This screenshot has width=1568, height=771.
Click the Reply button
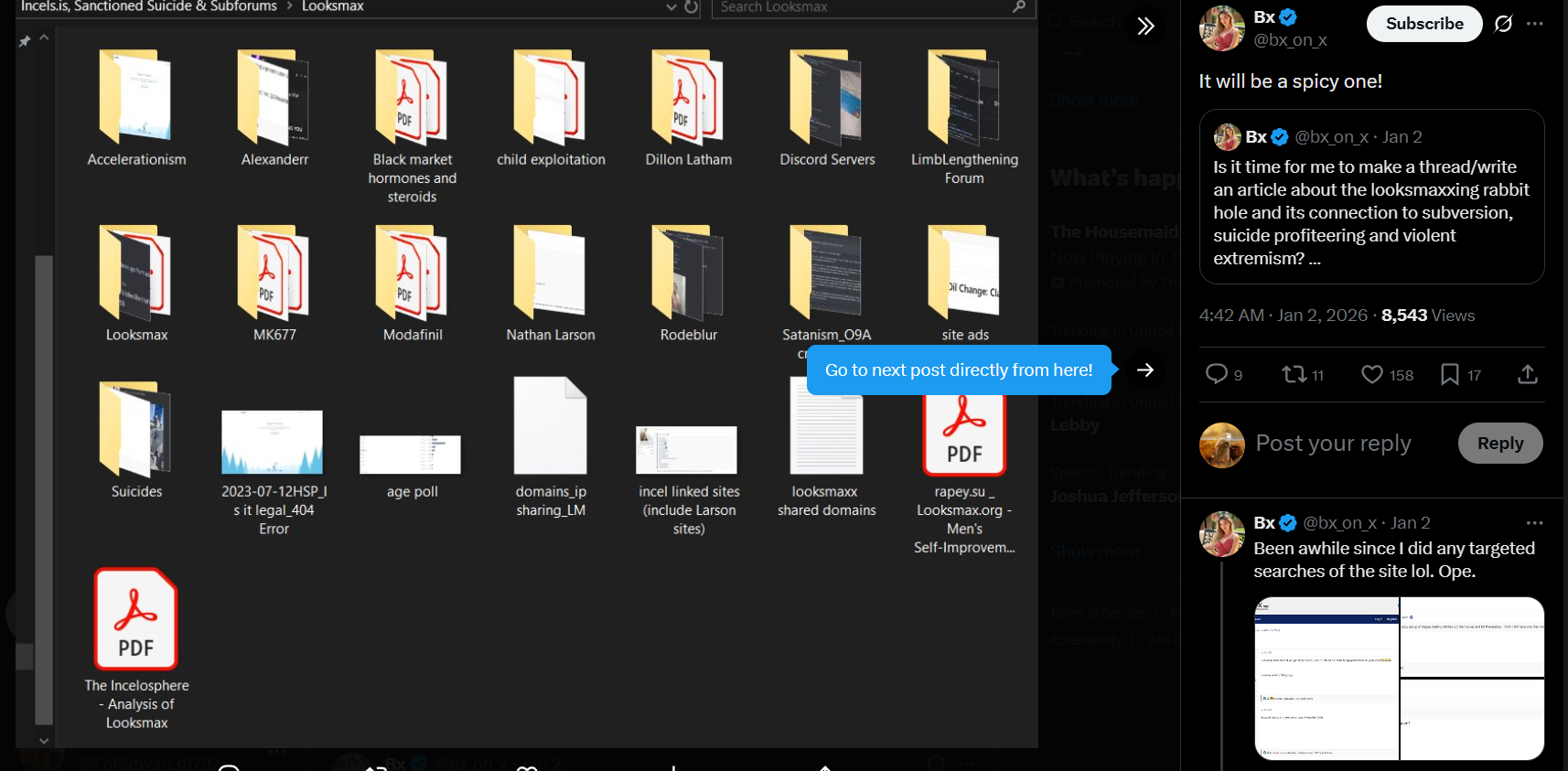pyautogui.click(x=1499, y=444)
